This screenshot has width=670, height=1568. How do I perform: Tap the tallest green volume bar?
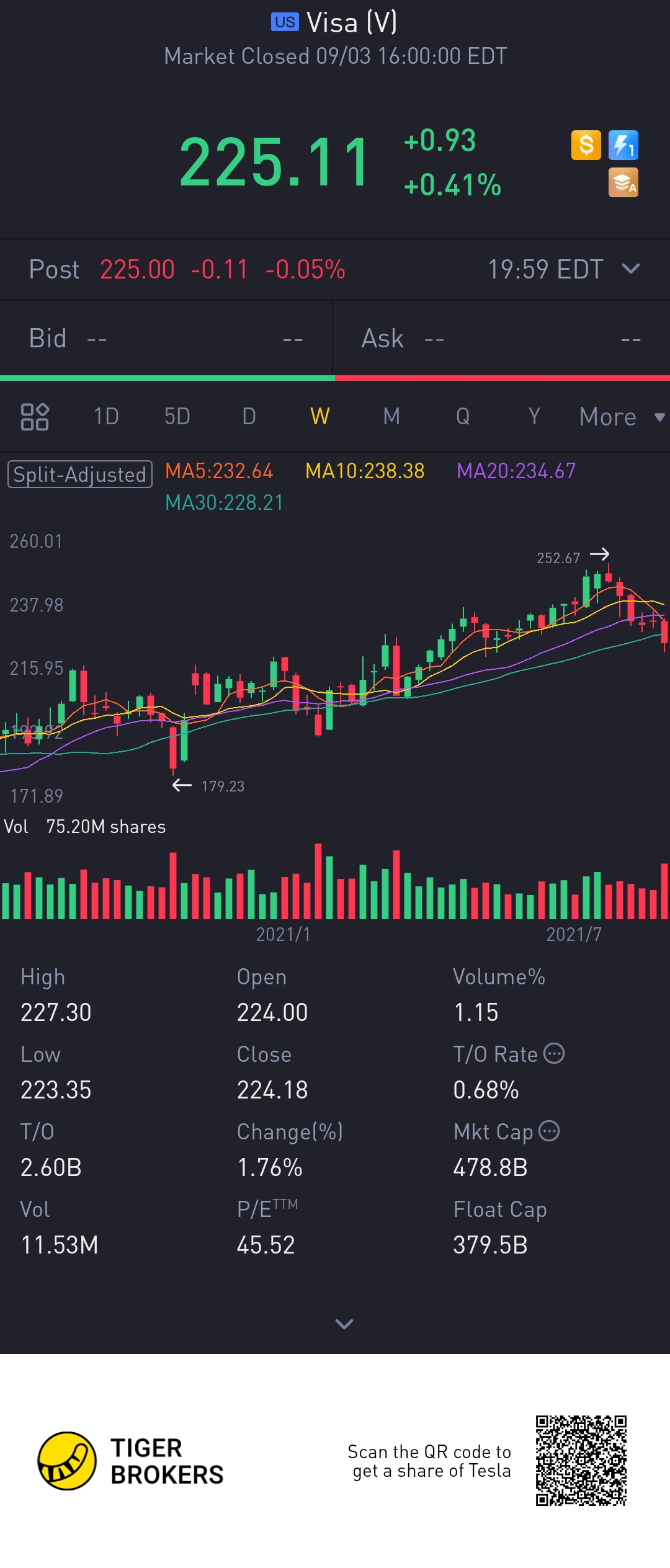tap(329, 887)
